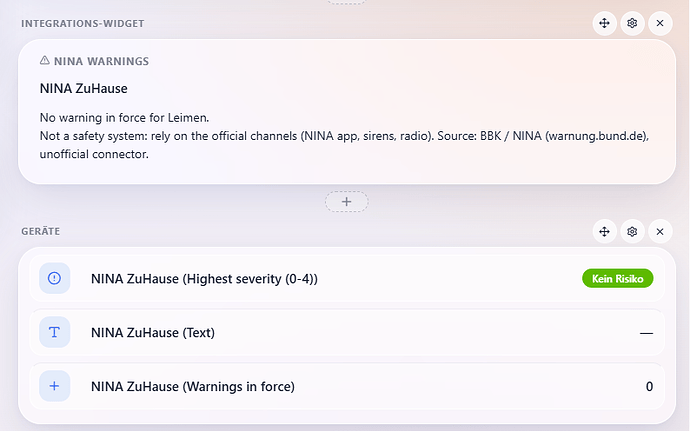This screenshot has width=690, height=431.
Task: Click the Highest severity exclamation icon
Action: [55, 278]
